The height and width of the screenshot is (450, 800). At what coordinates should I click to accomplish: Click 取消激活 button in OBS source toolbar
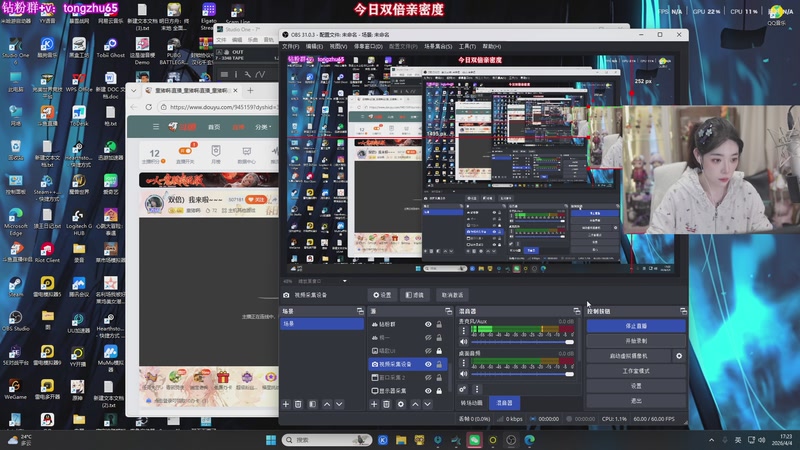(452, 295)
